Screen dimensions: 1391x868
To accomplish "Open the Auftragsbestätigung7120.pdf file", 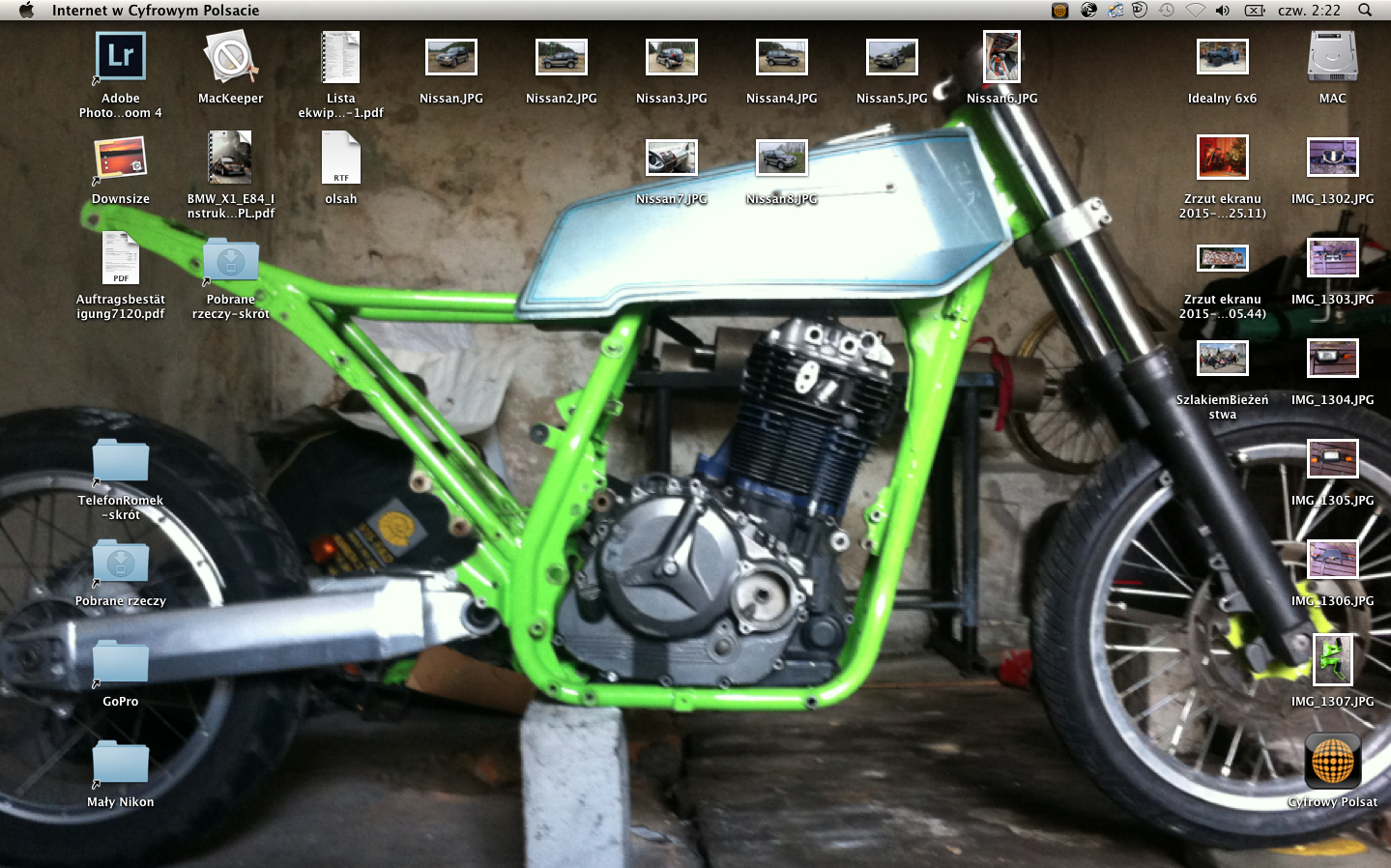I will (x=121, y=259).
